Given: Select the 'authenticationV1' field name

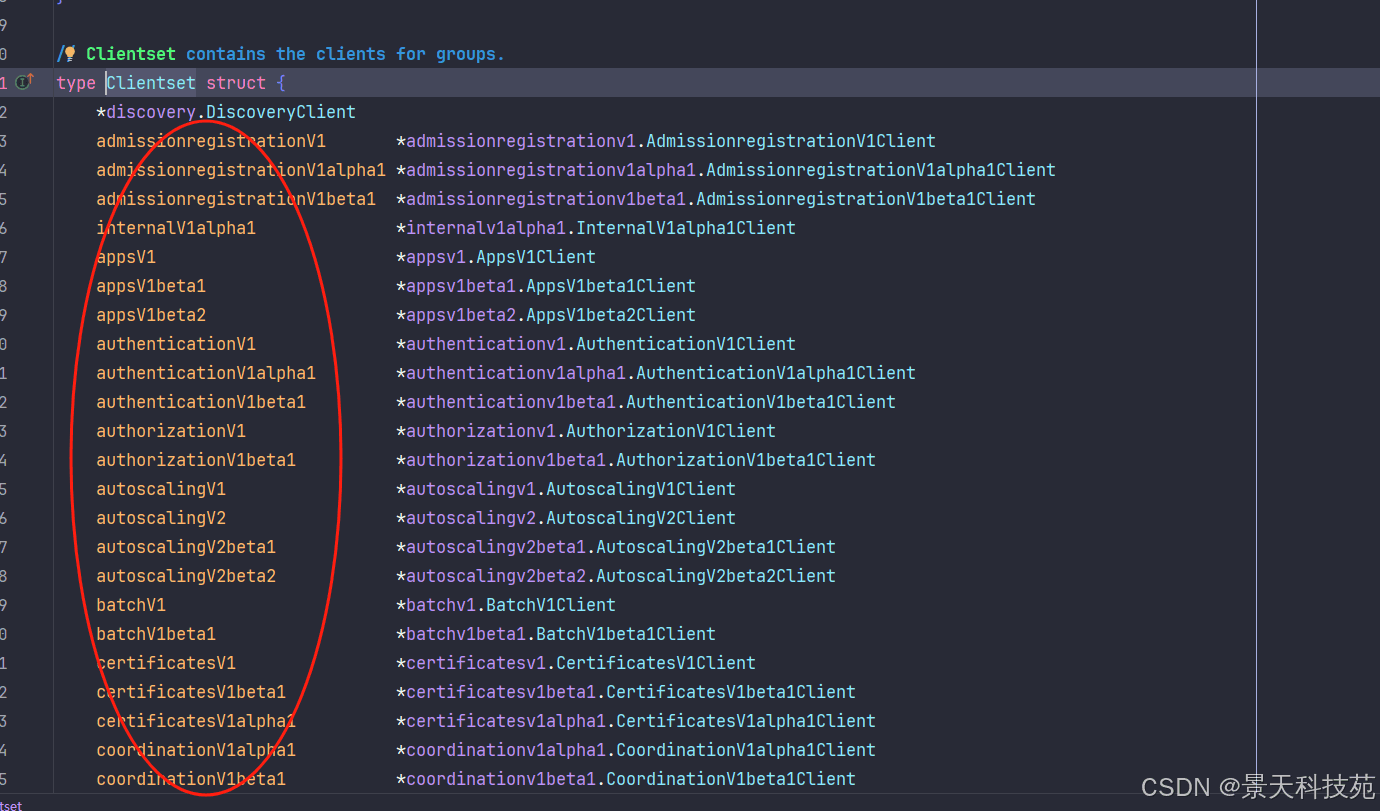Looking at the screenshot, I should (176, 344).
